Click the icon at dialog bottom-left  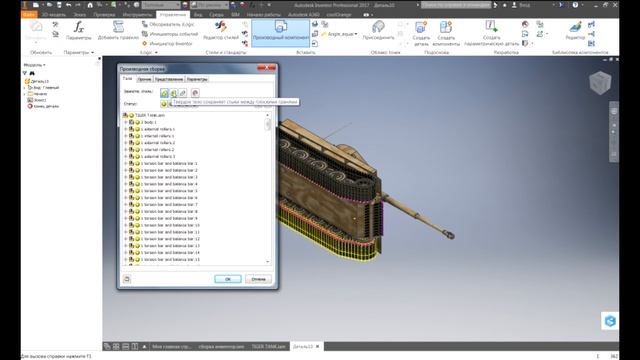(127, 279)
